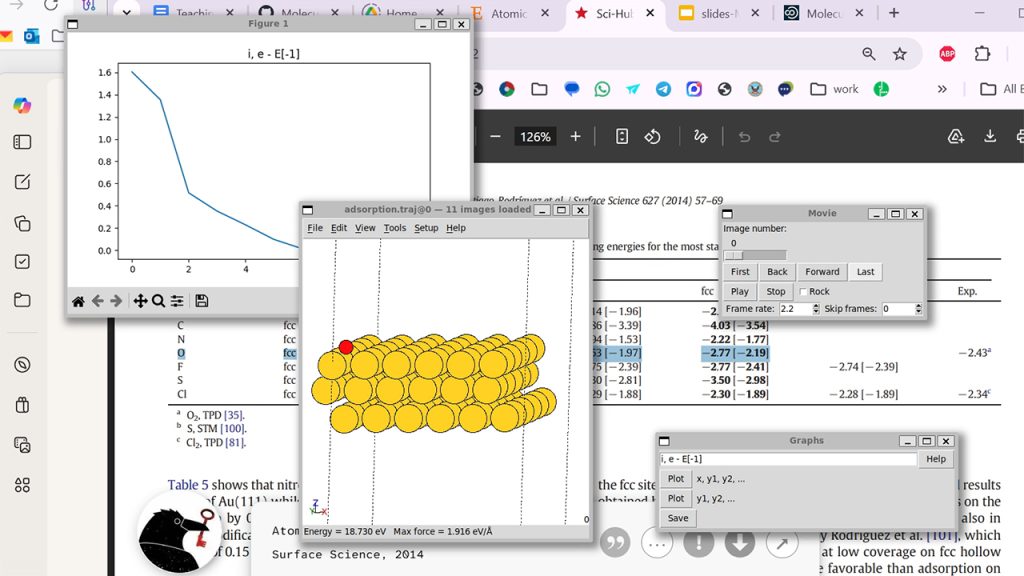Viewport: 1024px width, 576px height.
Task: Open the Tools menu in ASE GUI
Action: (394, 228)
